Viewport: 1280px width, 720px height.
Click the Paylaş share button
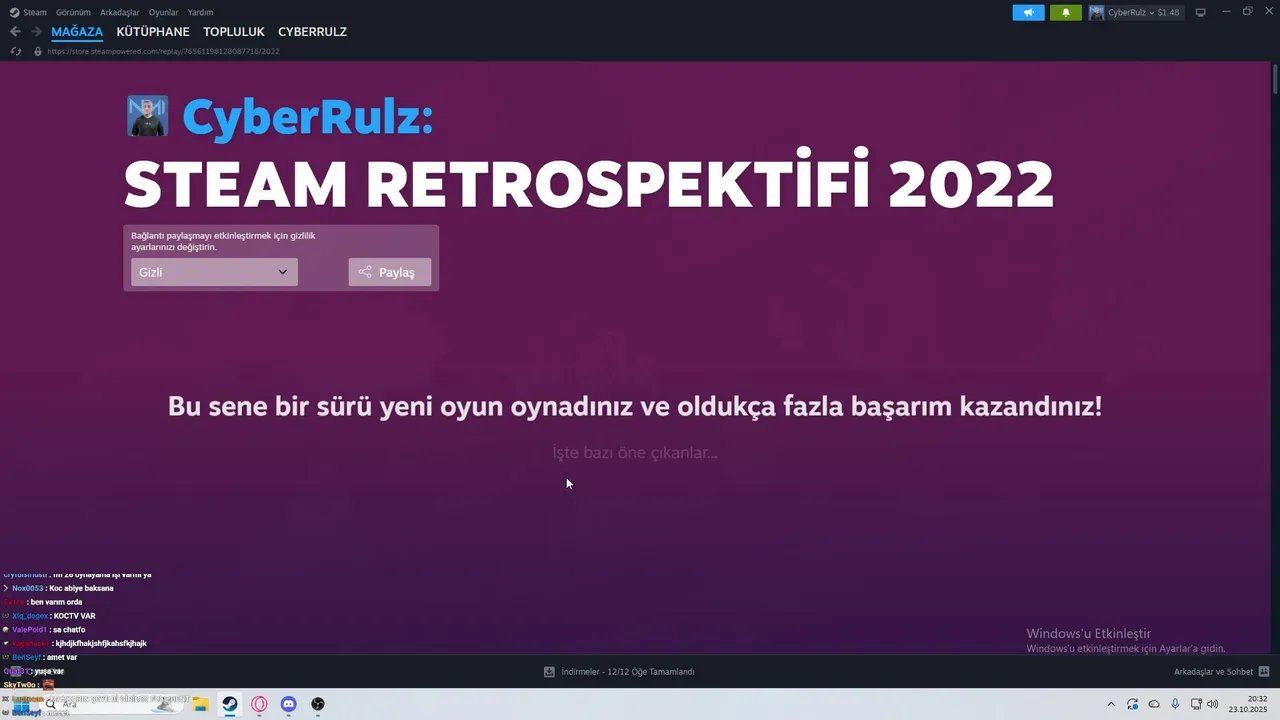coord(389,272)
